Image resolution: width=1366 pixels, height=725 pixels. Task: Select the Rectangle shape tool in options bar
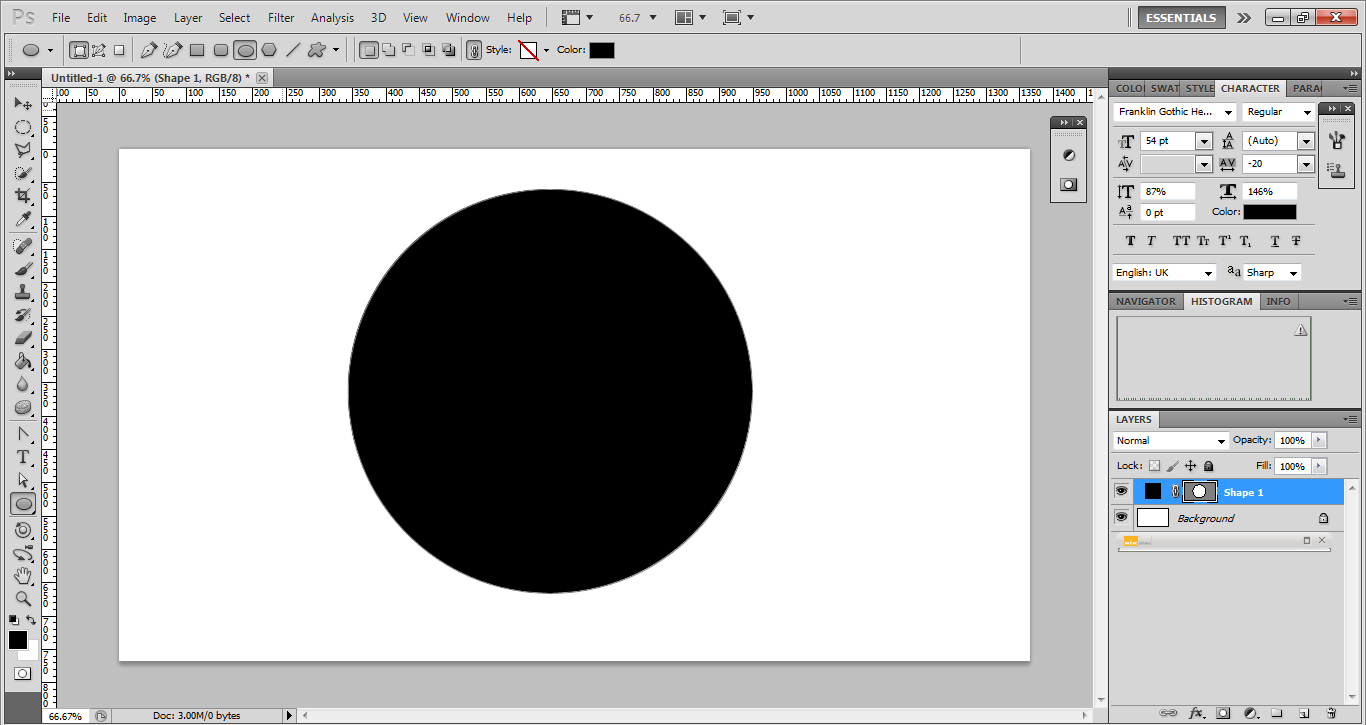pyautogui.click(x=196, y=49)
